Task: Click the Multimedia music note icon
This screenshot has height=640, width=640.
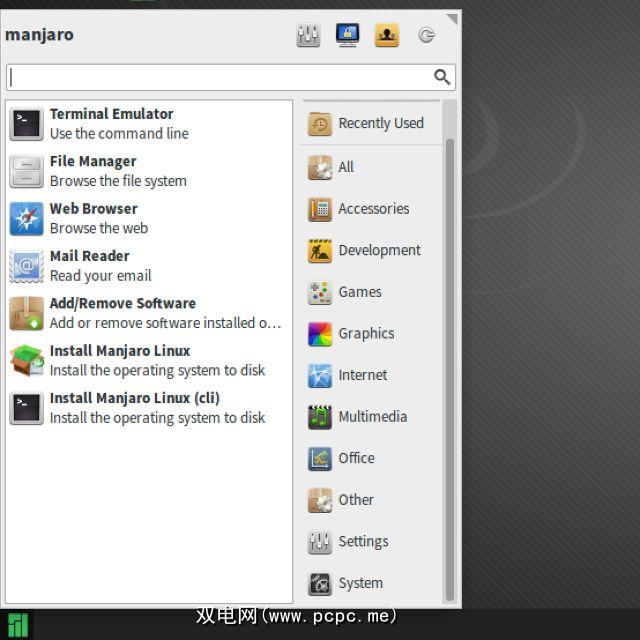Action: [320, 418]
